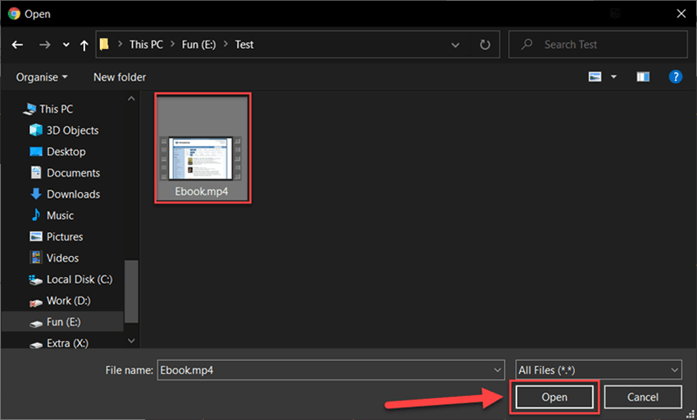This screenshot has width=697, height=420.
Task: Open the Downloads folder in sidebar
Action: 73,194
